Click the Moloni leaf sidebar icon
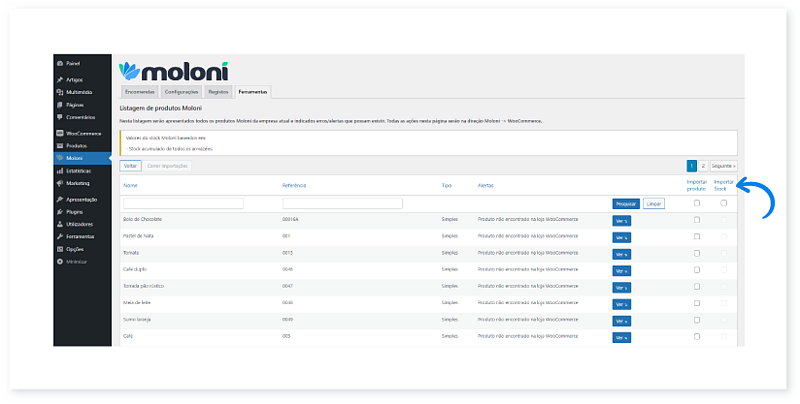The width and height of the screenshot is (800, 404). (60, 158)
